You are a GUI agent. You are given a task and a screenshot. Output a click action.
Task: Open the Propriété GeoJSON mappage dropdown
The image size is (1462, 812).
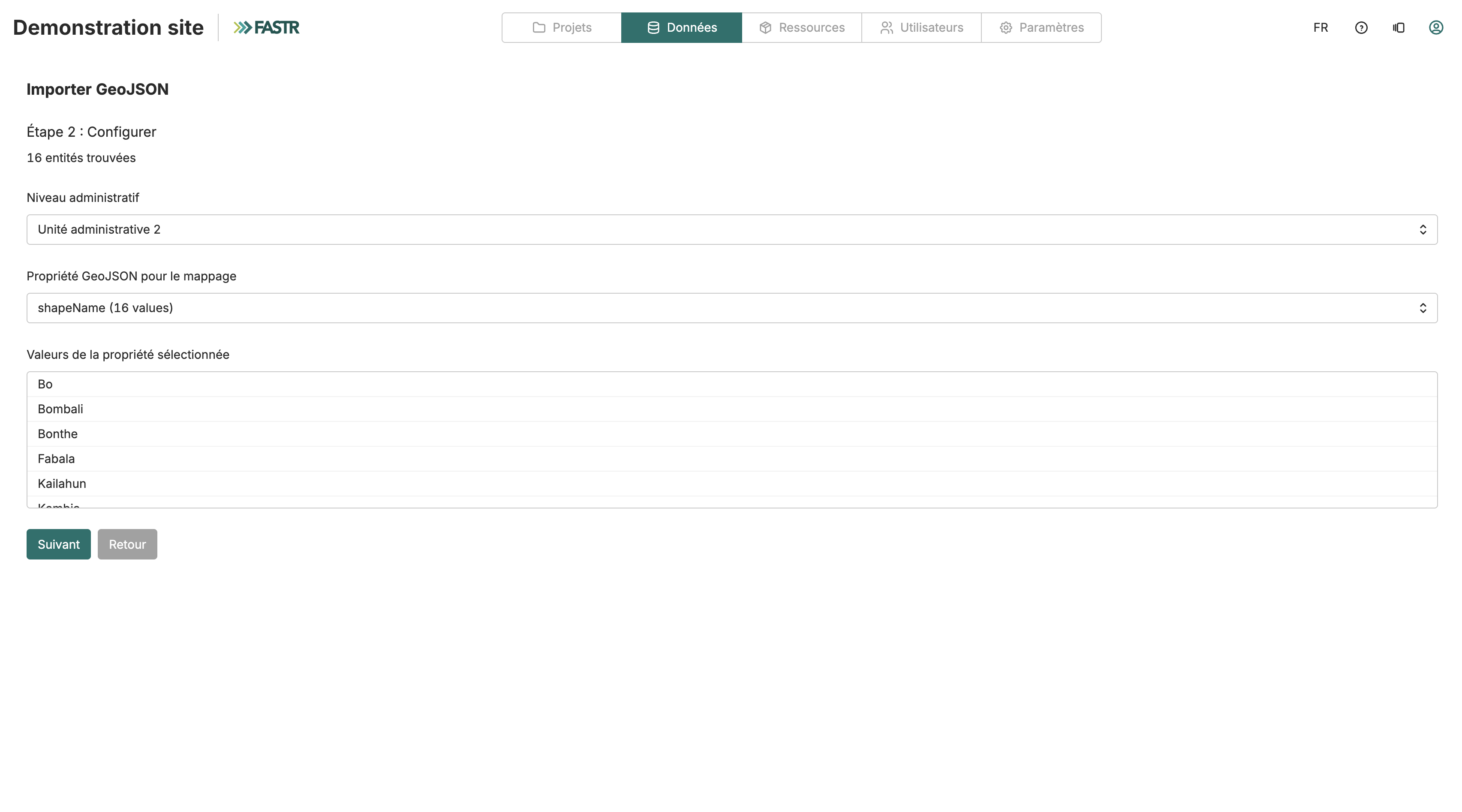coord(731,308)
